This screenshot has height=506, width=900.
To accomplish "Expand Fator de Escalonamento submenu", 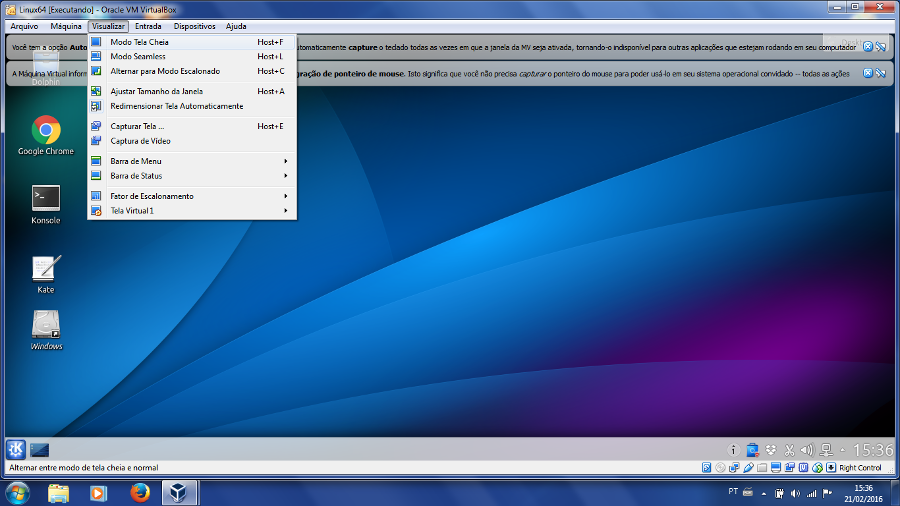I will (192, 196).
